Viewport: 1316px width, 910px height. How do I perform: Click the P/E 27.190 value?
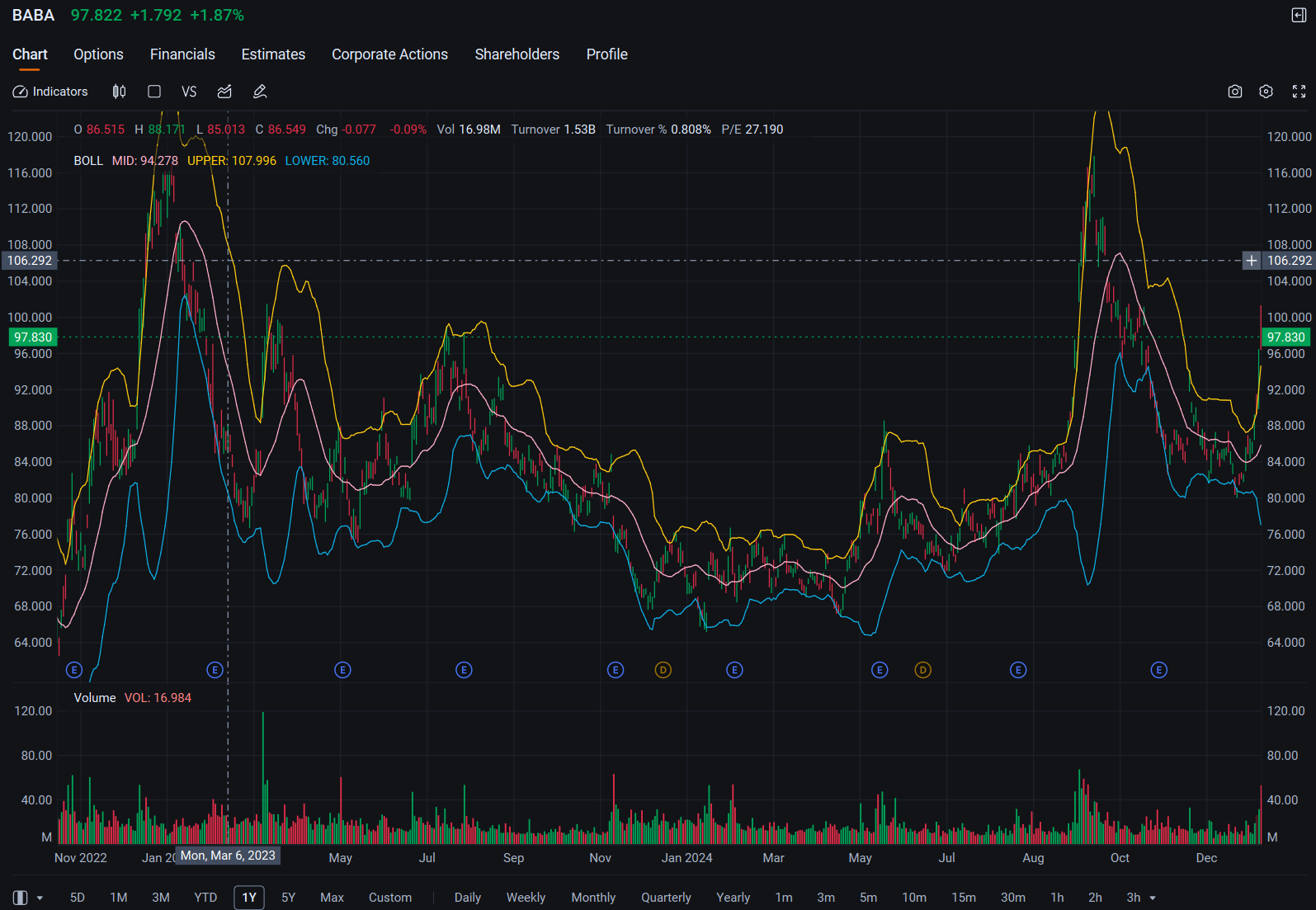tap(752, 130)
